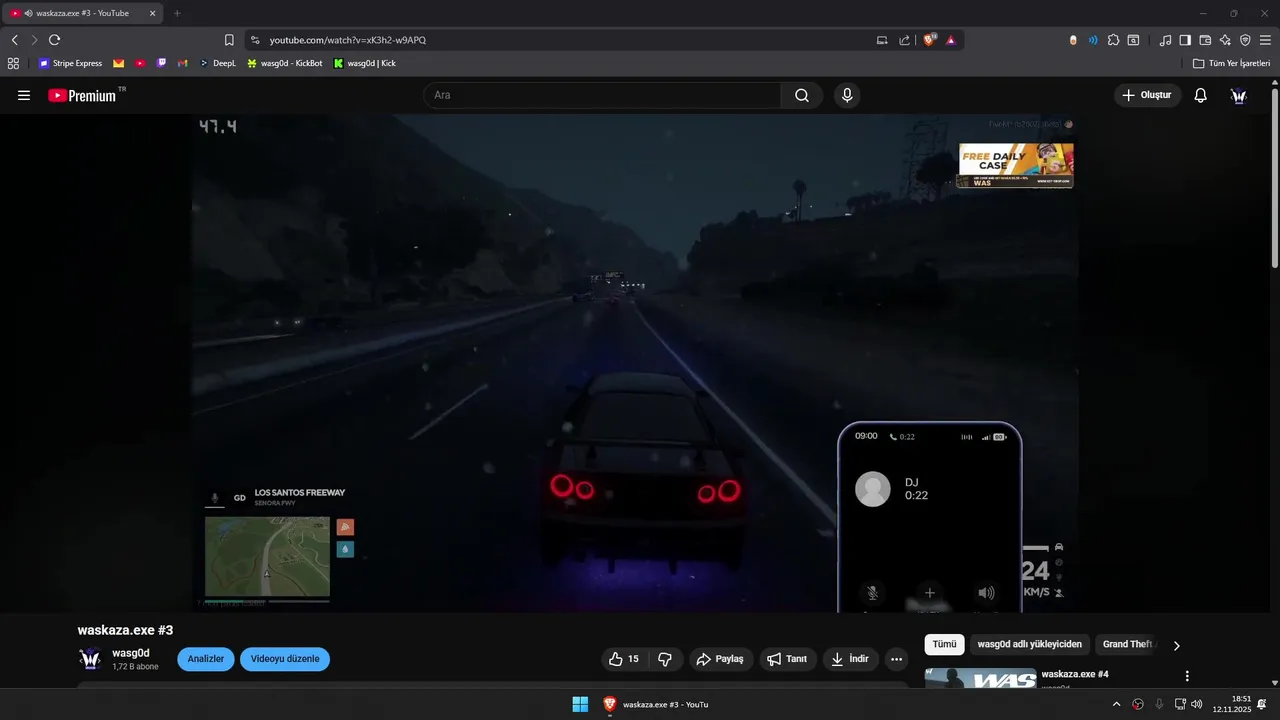Image resolution: width=1280 pixels, height=720 pixels.
Task: Click the Paylaş share button
Action: point(720,659)
